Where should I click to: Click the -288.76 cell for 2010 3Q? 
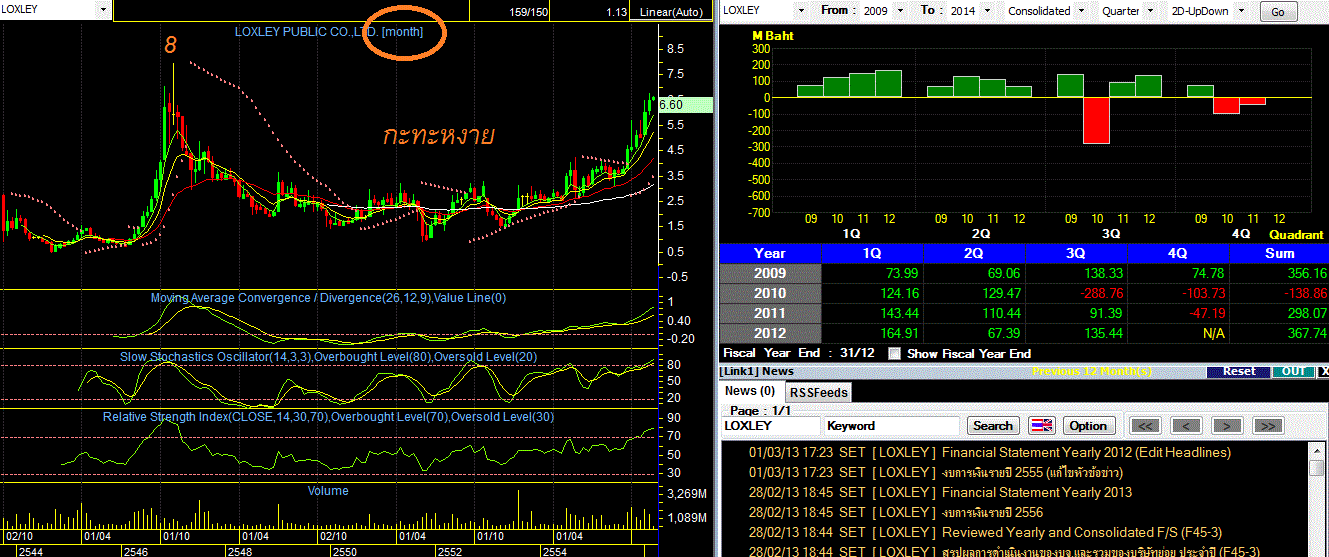click(x=1076, y=293)
